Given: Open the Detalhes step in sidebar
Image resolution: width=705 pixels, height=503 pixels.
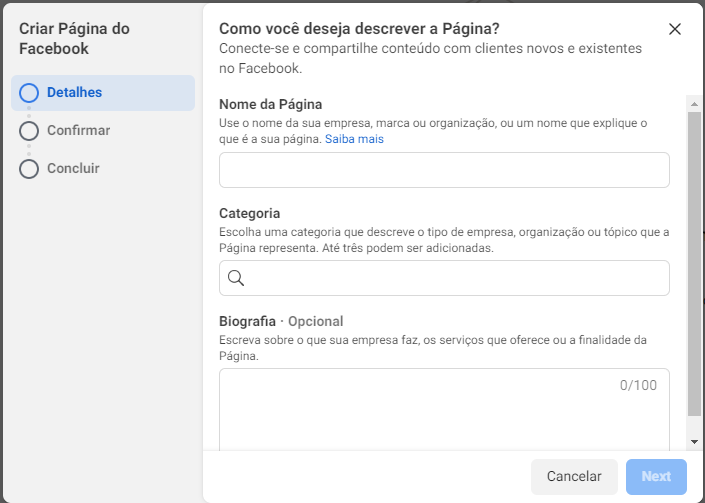Looking at the screenshot, I should (103, 93).
